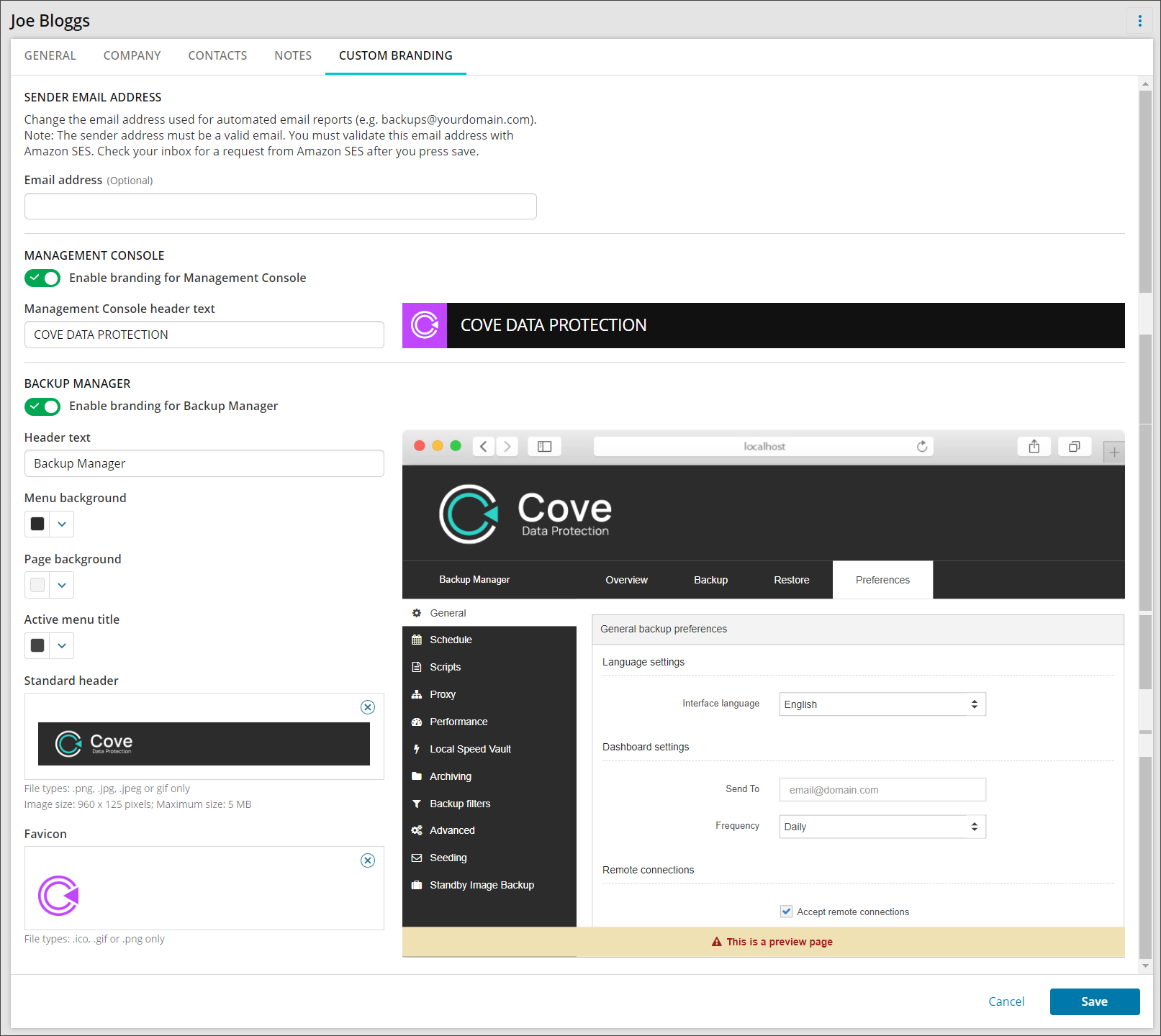
Task: Toggle off Backup Manager branding
Action: (42, 406)
